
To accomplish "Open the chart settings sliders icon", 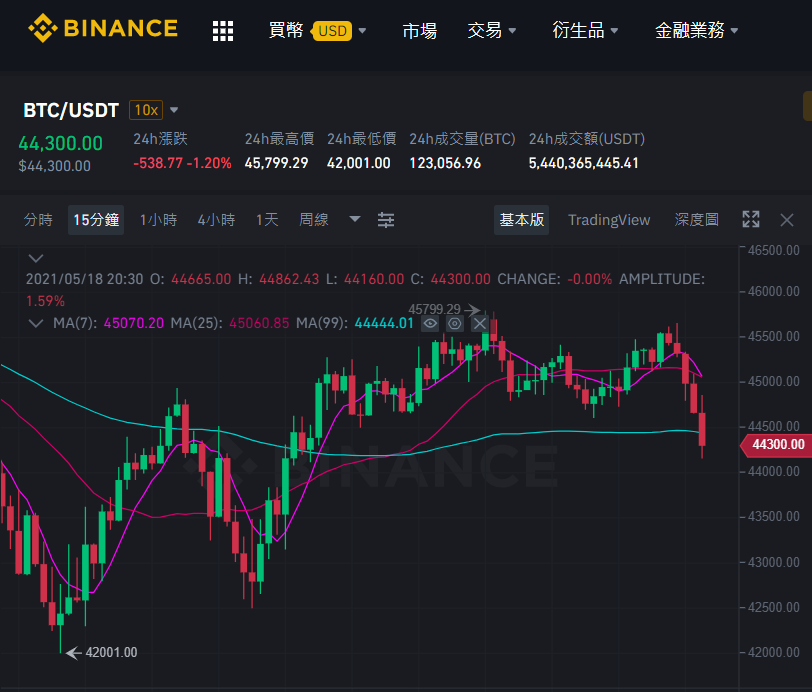I will (386, 220).
